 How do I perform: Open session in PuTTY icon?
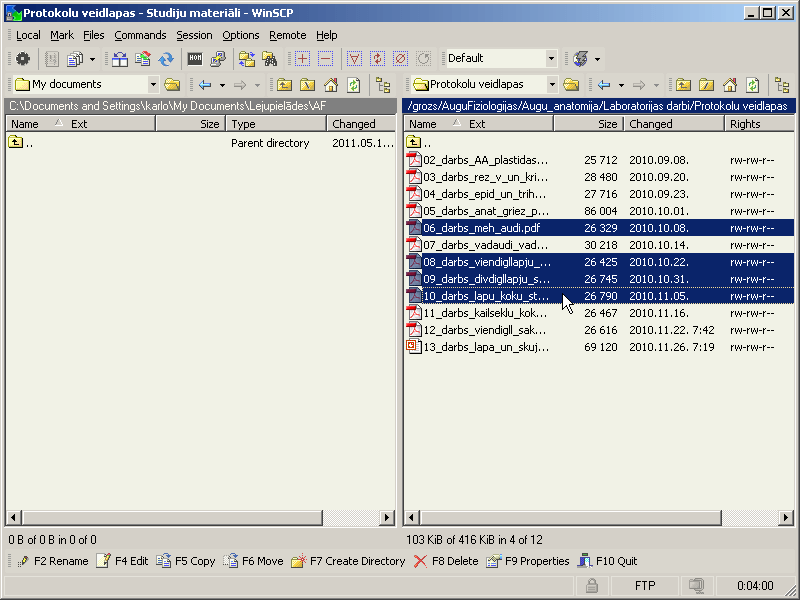tap(218, 59)
